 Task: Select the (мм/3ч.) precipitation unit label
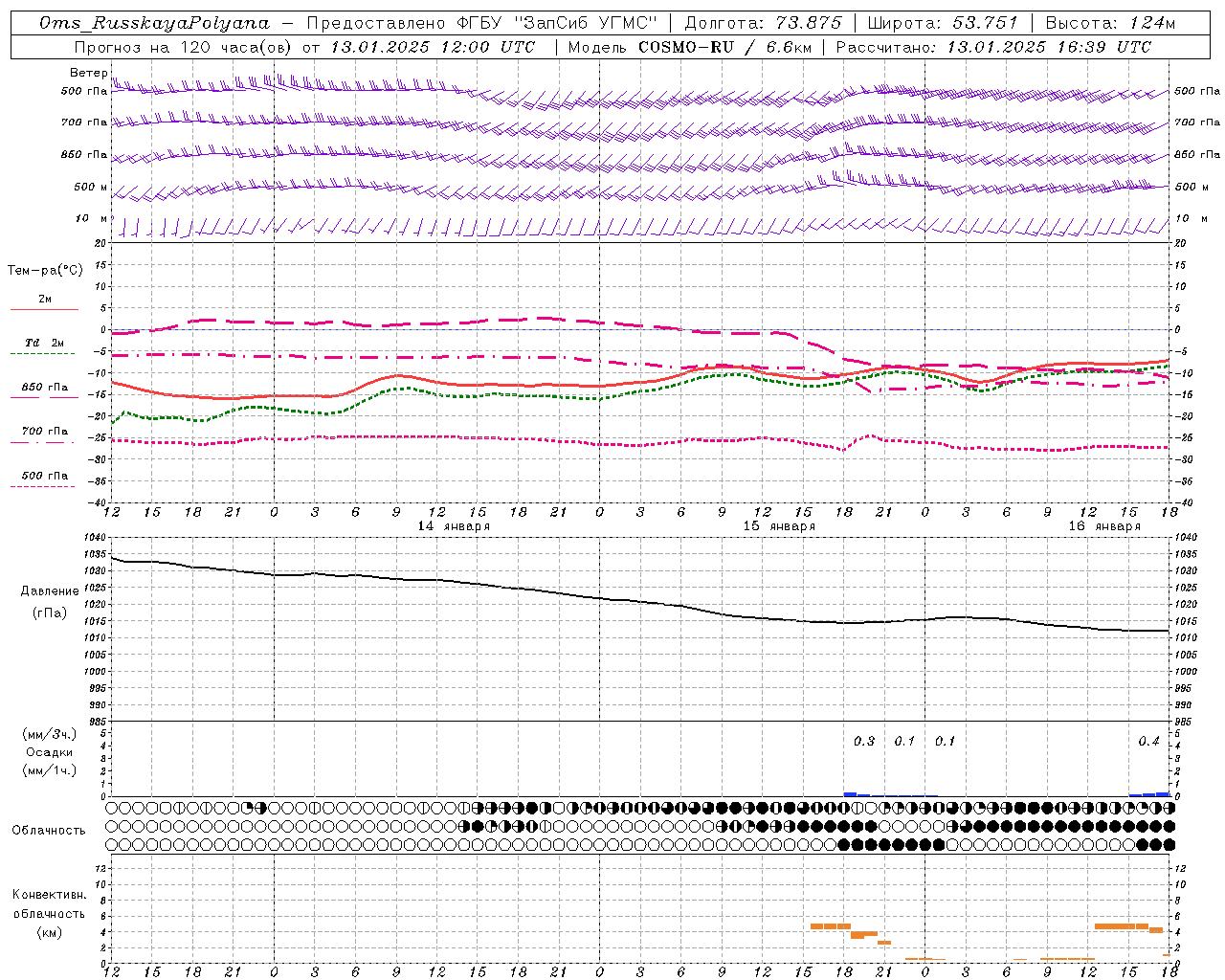pos(50,734)
